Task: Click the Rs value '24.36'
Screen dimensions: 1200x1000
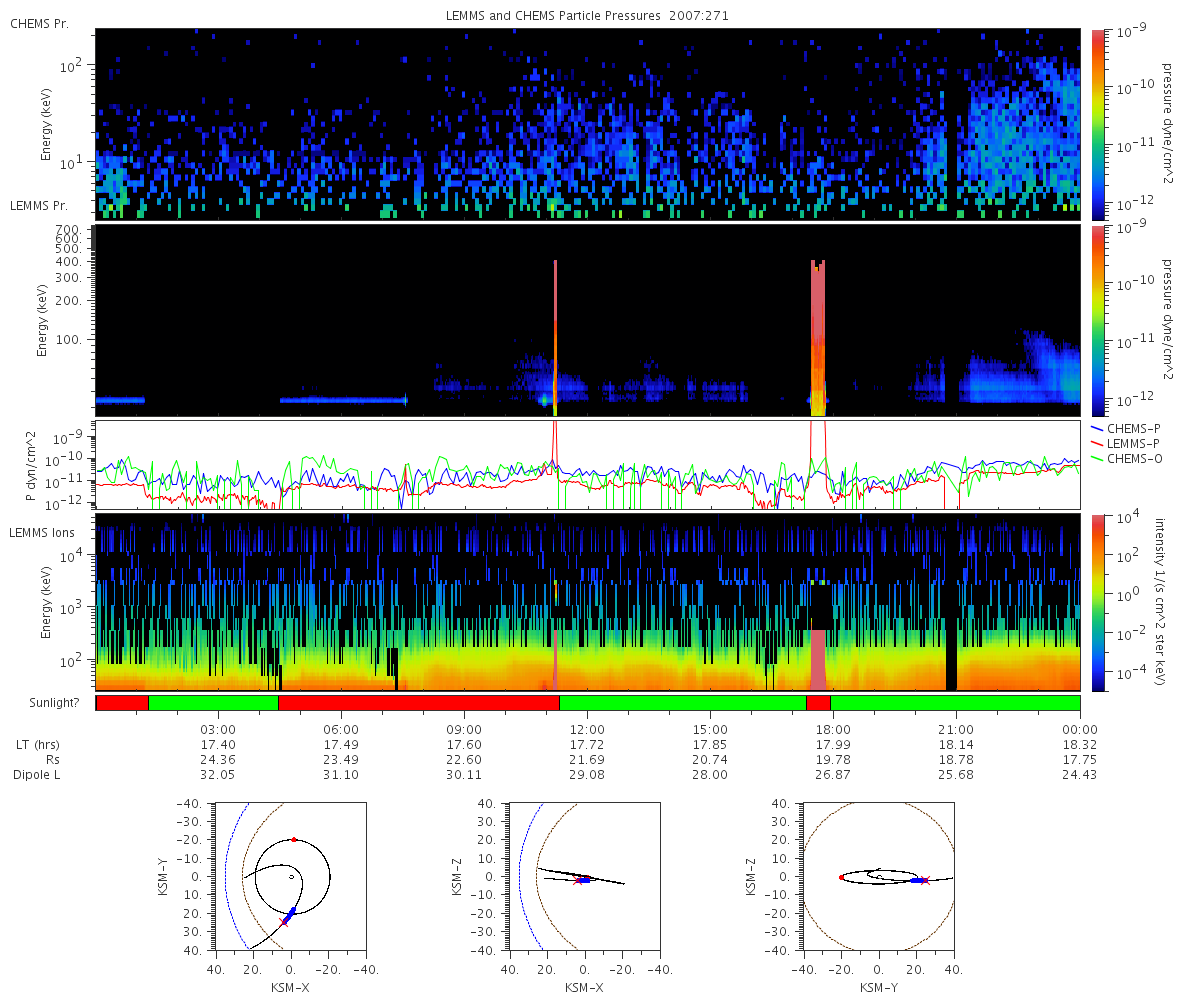Action: (218, 760)
